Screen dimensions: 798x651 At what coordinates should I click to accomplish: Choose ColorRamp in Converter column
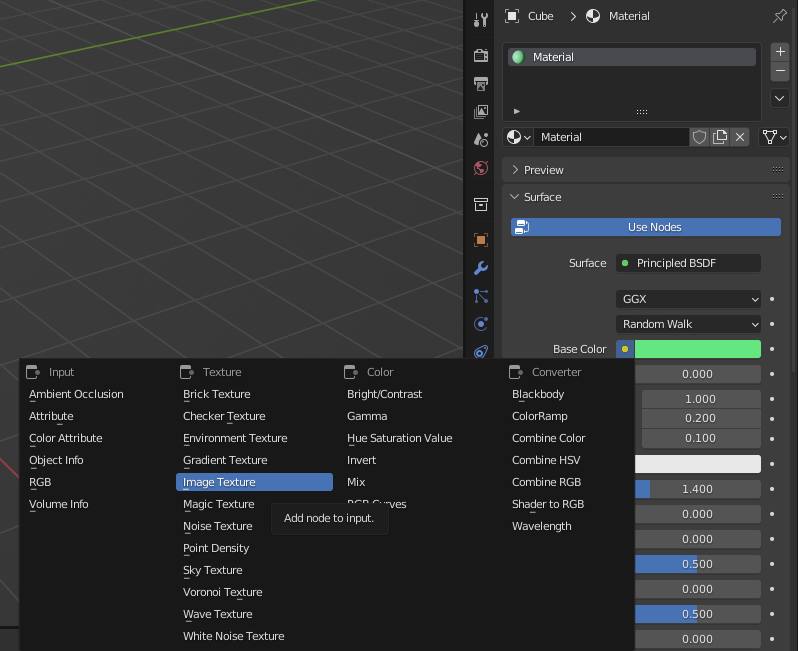pos(539,416)
